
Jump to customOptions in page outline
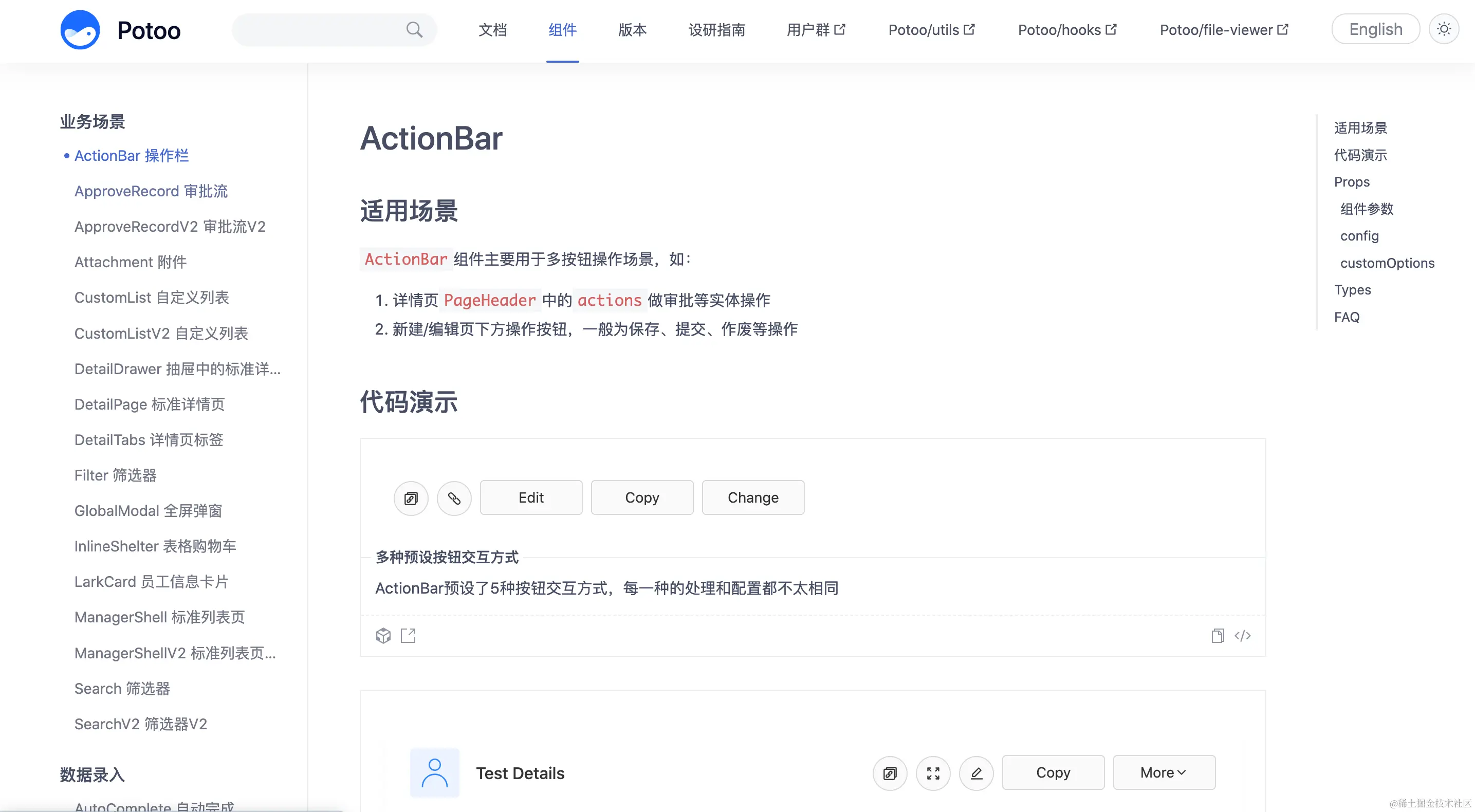tap(1388, 263)
